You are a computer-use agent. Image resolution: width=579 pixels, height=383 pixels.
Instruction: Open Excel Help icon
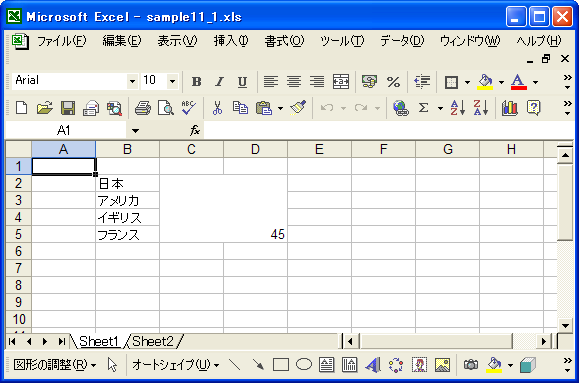coord(533,108)
